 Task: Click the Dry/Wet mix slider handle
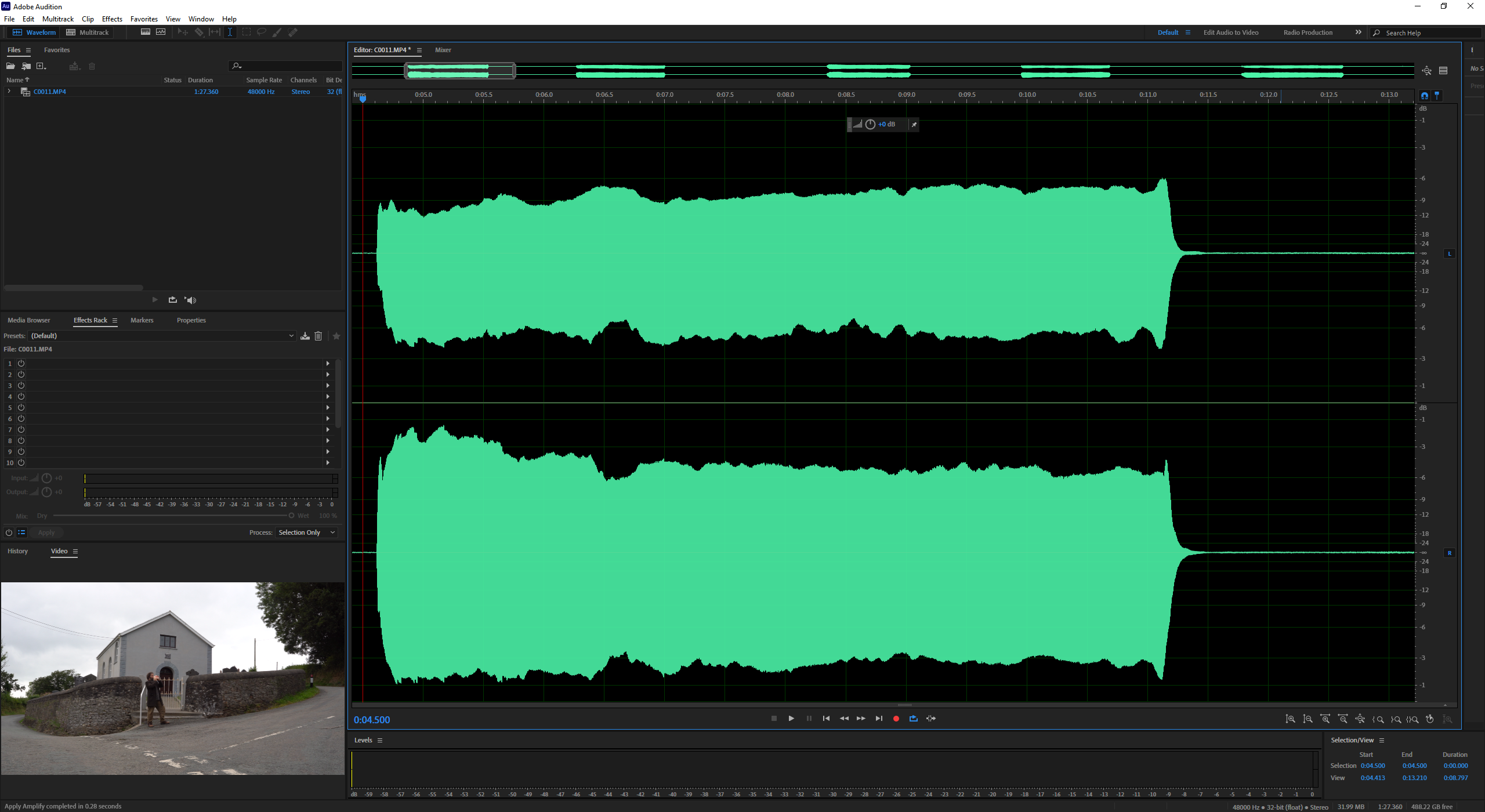[x=291, y=516]
